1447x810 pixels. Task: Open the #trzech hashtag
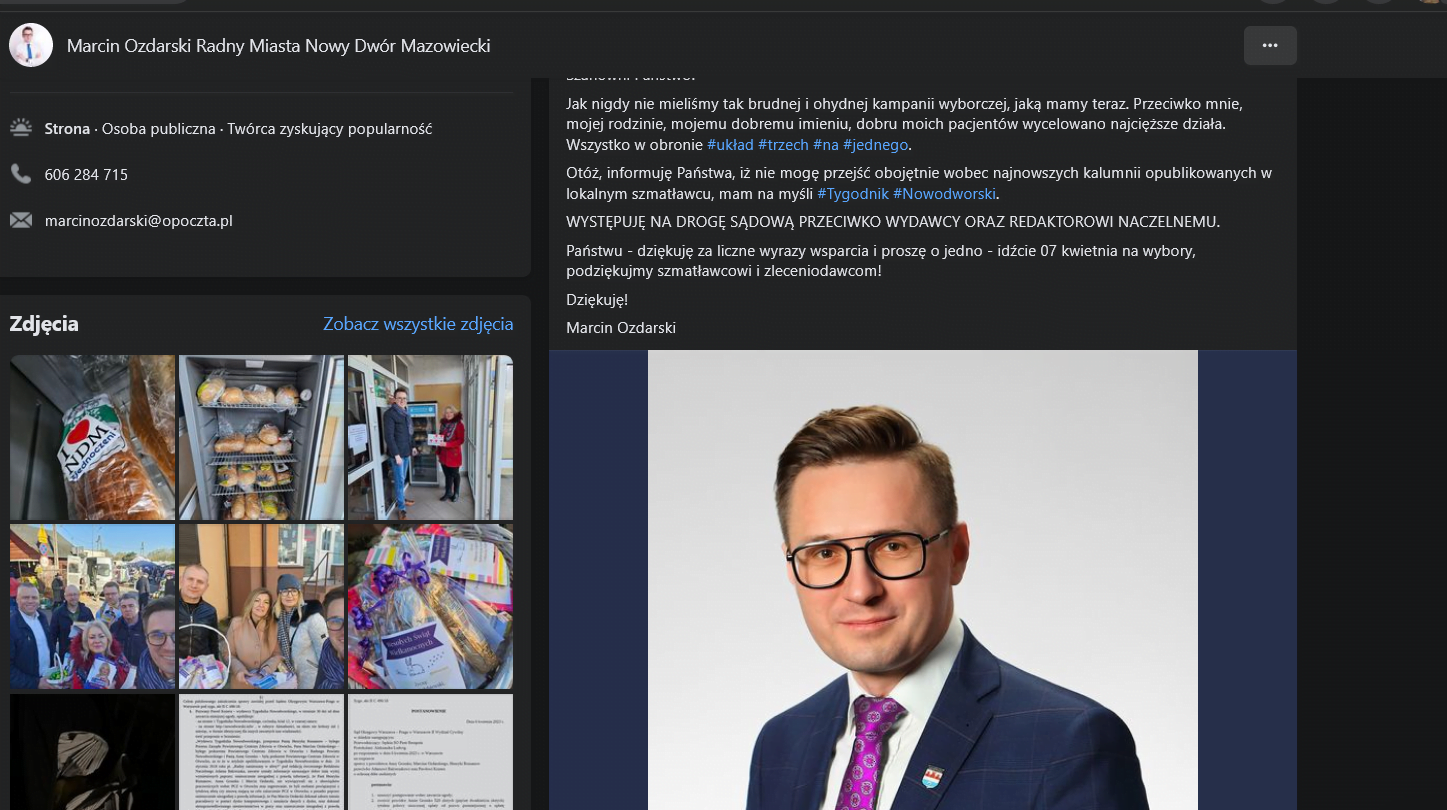(783, 145)
